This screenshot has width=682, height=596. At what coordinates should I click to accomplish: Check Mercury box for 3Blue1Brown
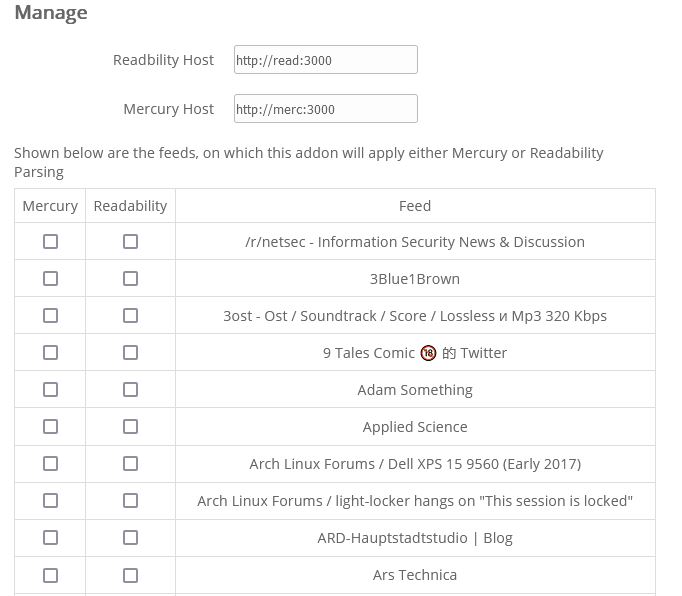point(51,279)
